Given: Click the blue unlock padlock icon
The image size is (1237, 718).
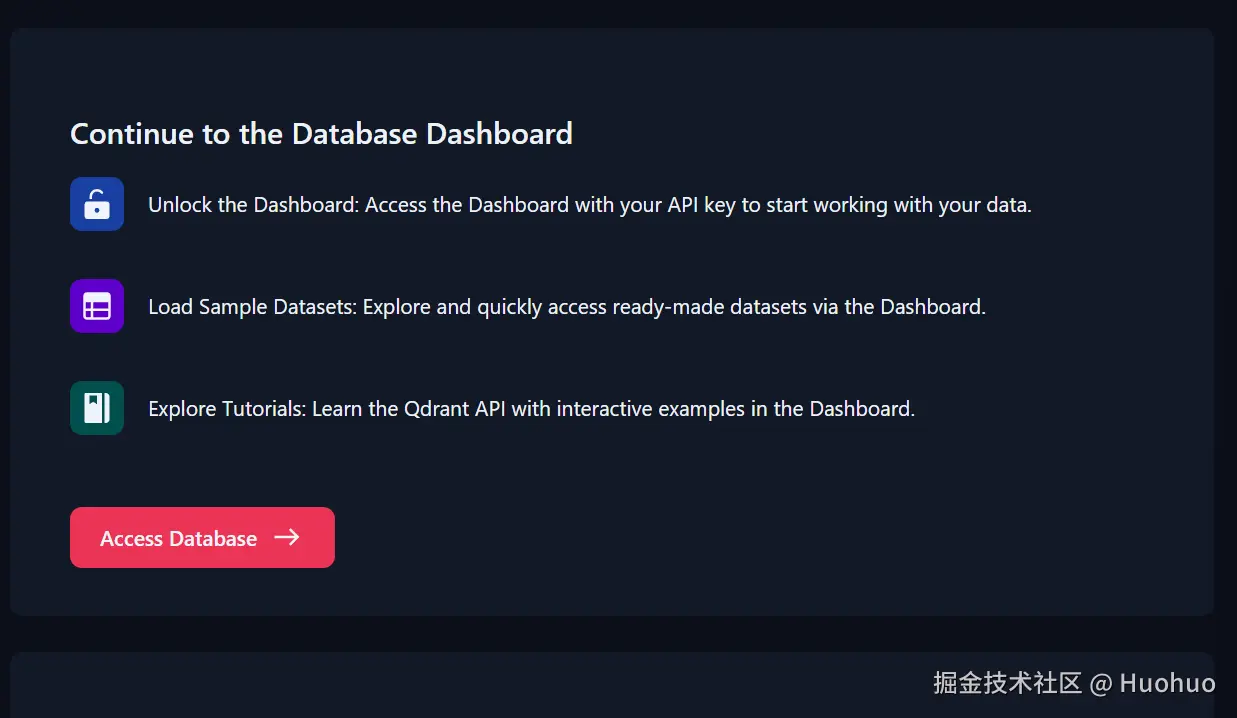Looking at the screenshot, I should coord(97,204).
